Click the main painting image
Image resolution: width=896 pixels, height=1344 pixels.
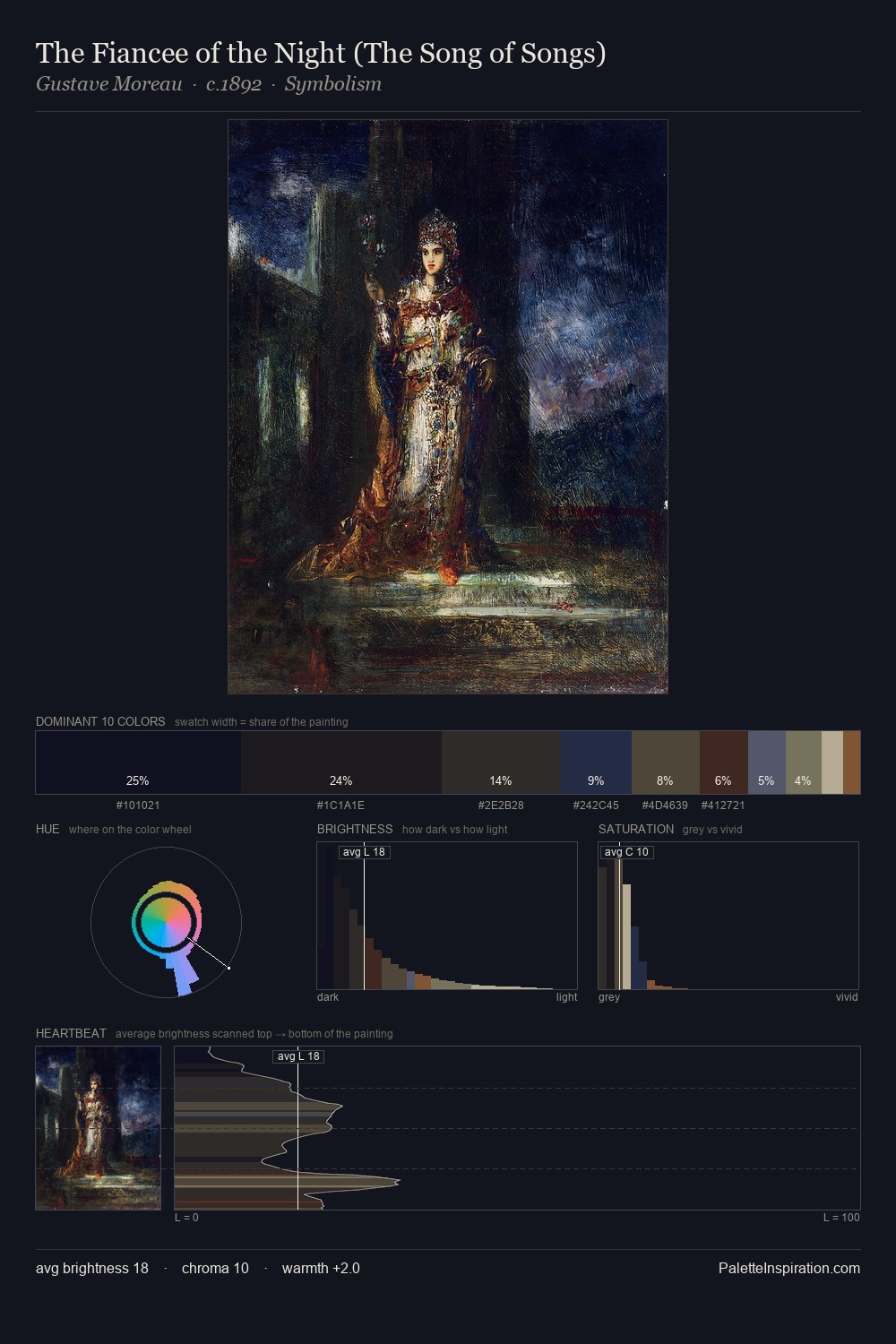(448, 407)
